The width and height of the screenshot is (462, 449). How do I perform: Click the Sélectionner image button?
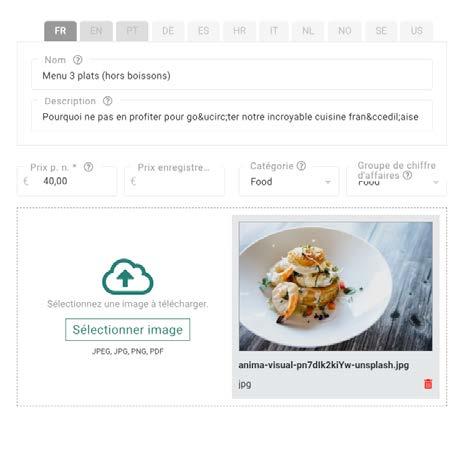(x=128, y=330)
